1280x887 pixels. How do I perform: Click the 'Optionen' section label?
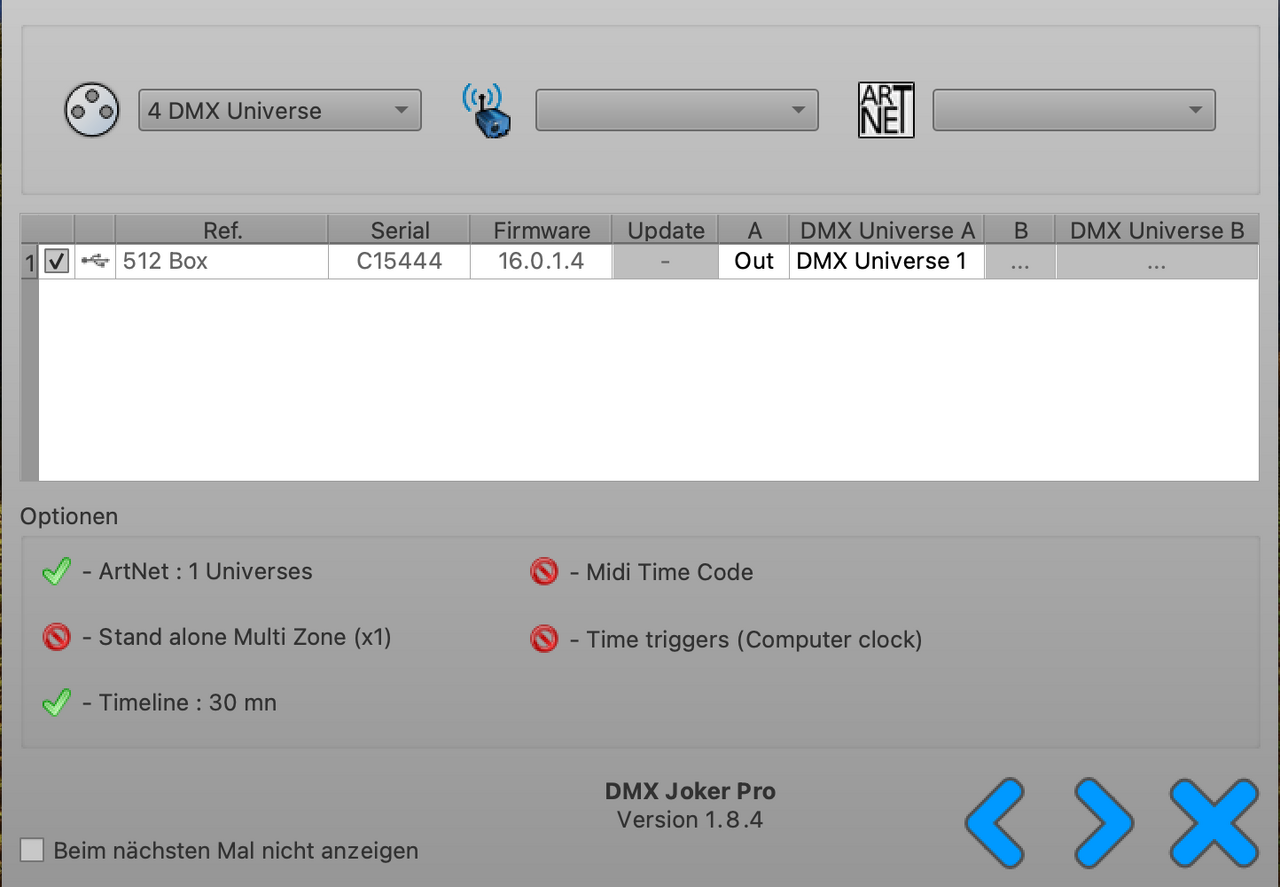tap(69, 517)
